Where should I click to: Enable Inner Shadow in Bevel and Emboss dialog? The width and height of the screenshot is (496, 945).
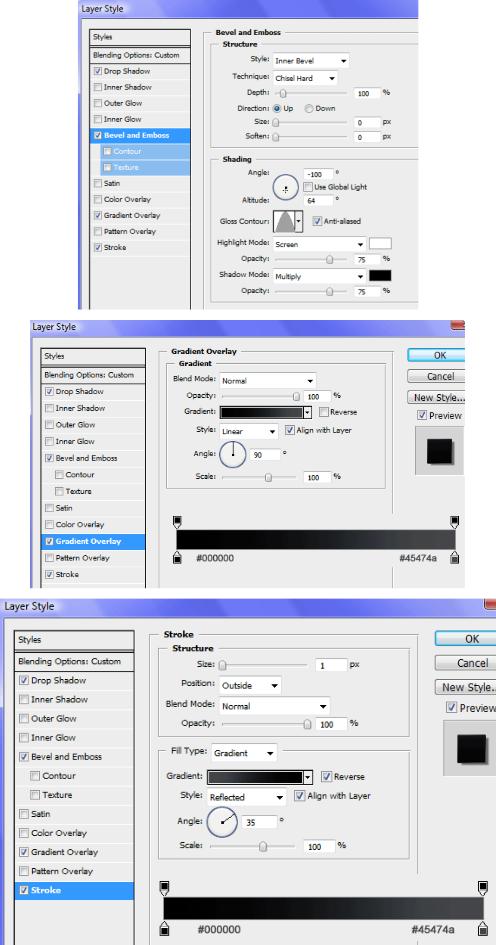pos(98,87)
